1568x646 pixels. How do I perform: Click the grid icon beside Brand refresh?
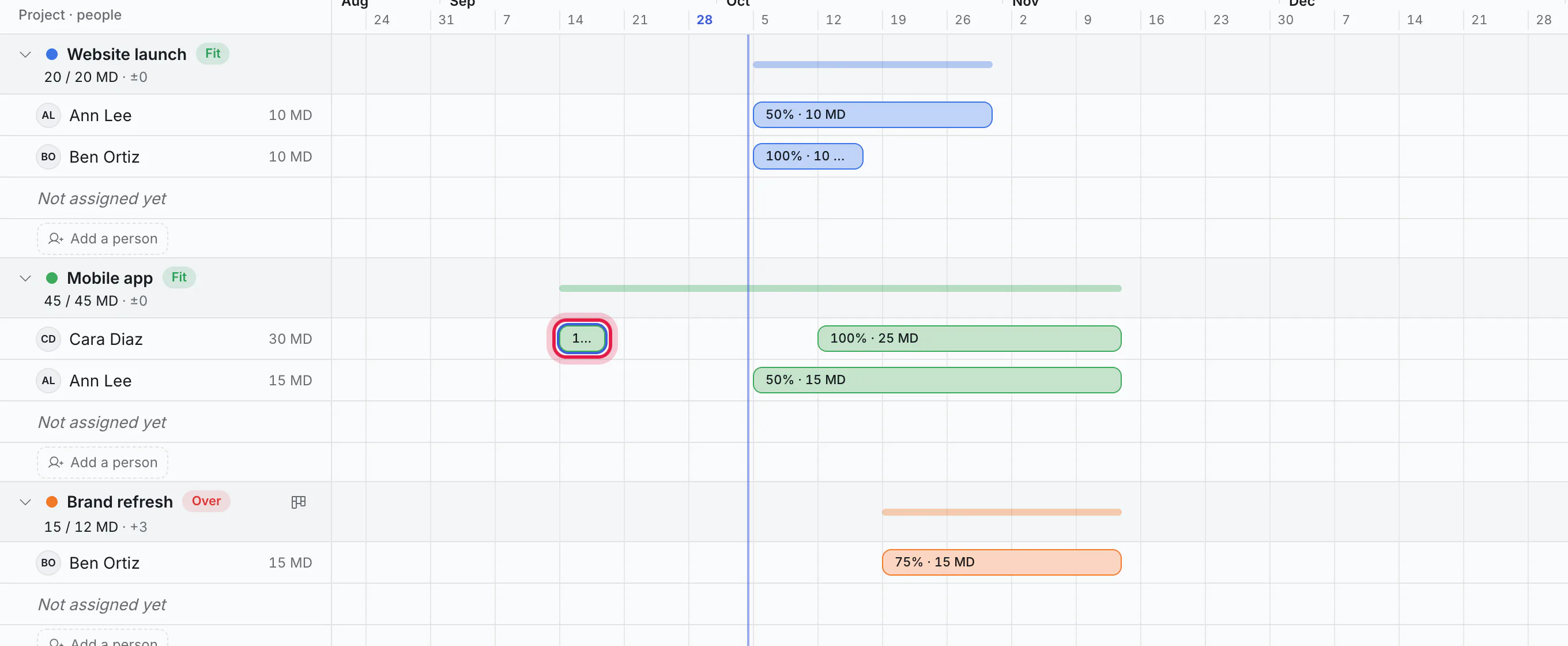point(298,502)
